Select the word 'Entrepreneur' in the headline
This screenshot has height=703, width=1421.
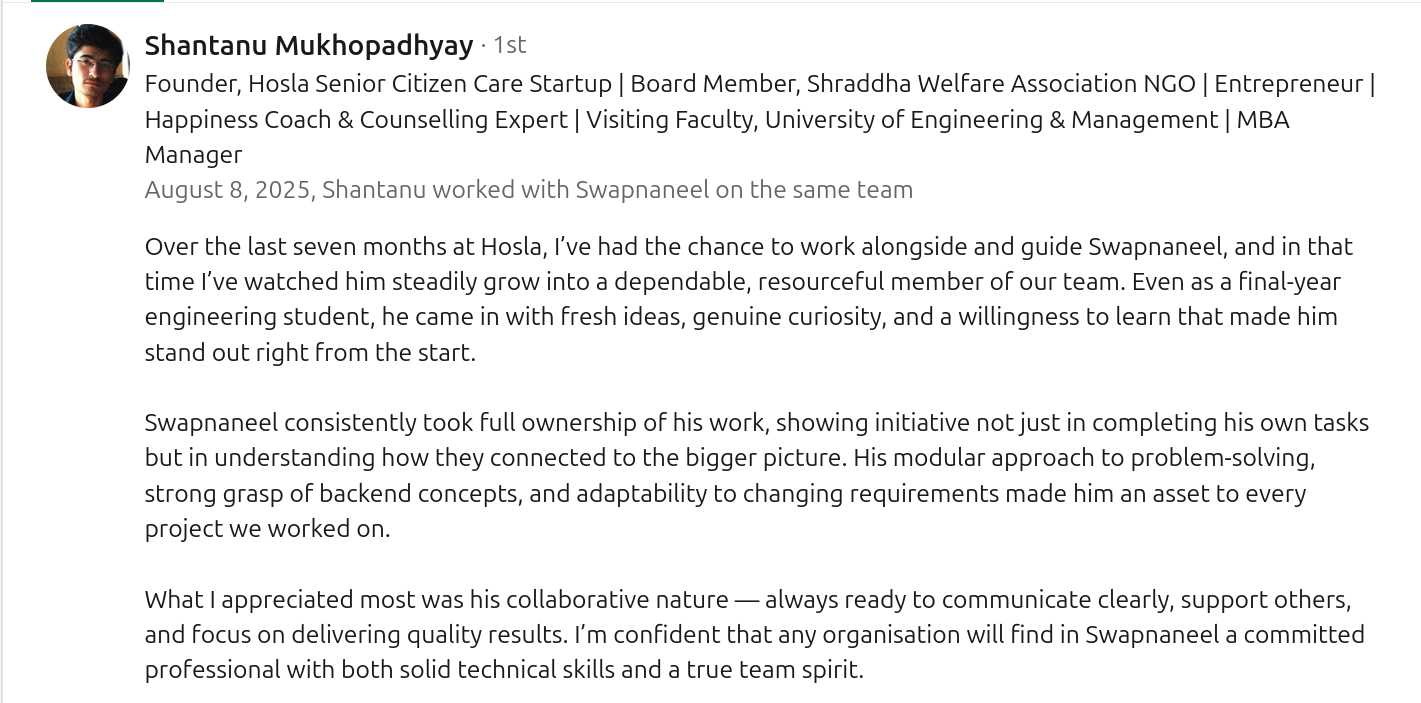click(x=1289, y=84)
